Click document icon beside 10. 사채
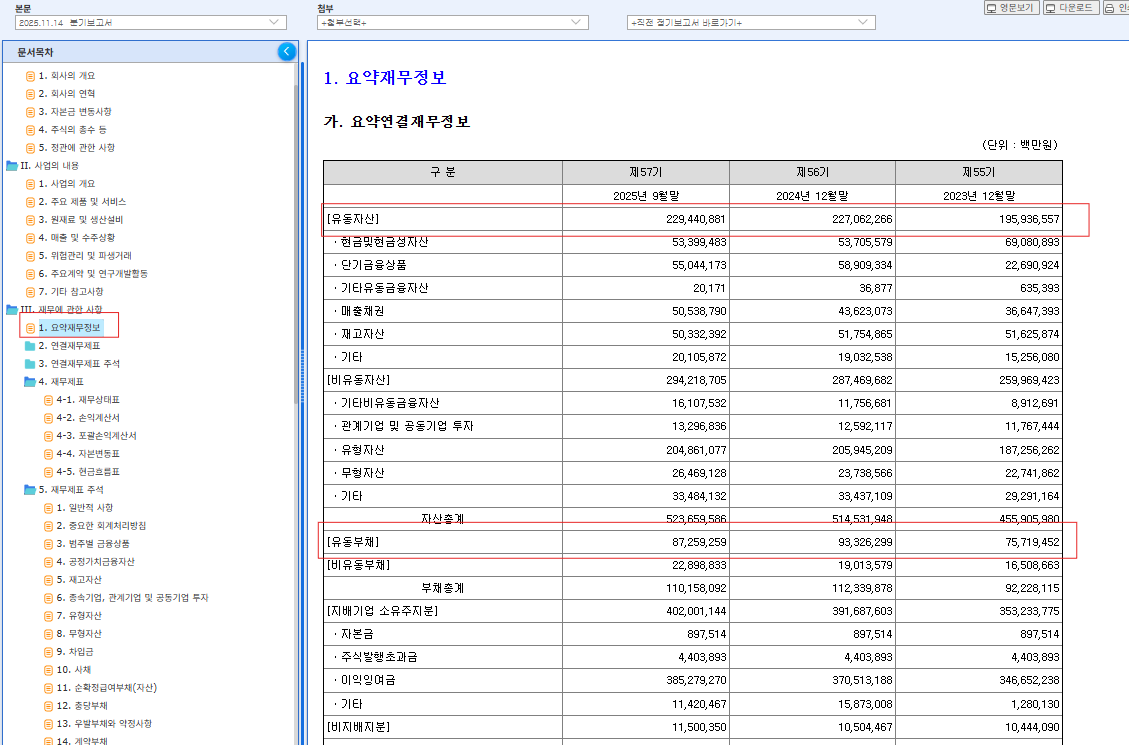The image size is (1129, 745). click(x=48, y=670)
